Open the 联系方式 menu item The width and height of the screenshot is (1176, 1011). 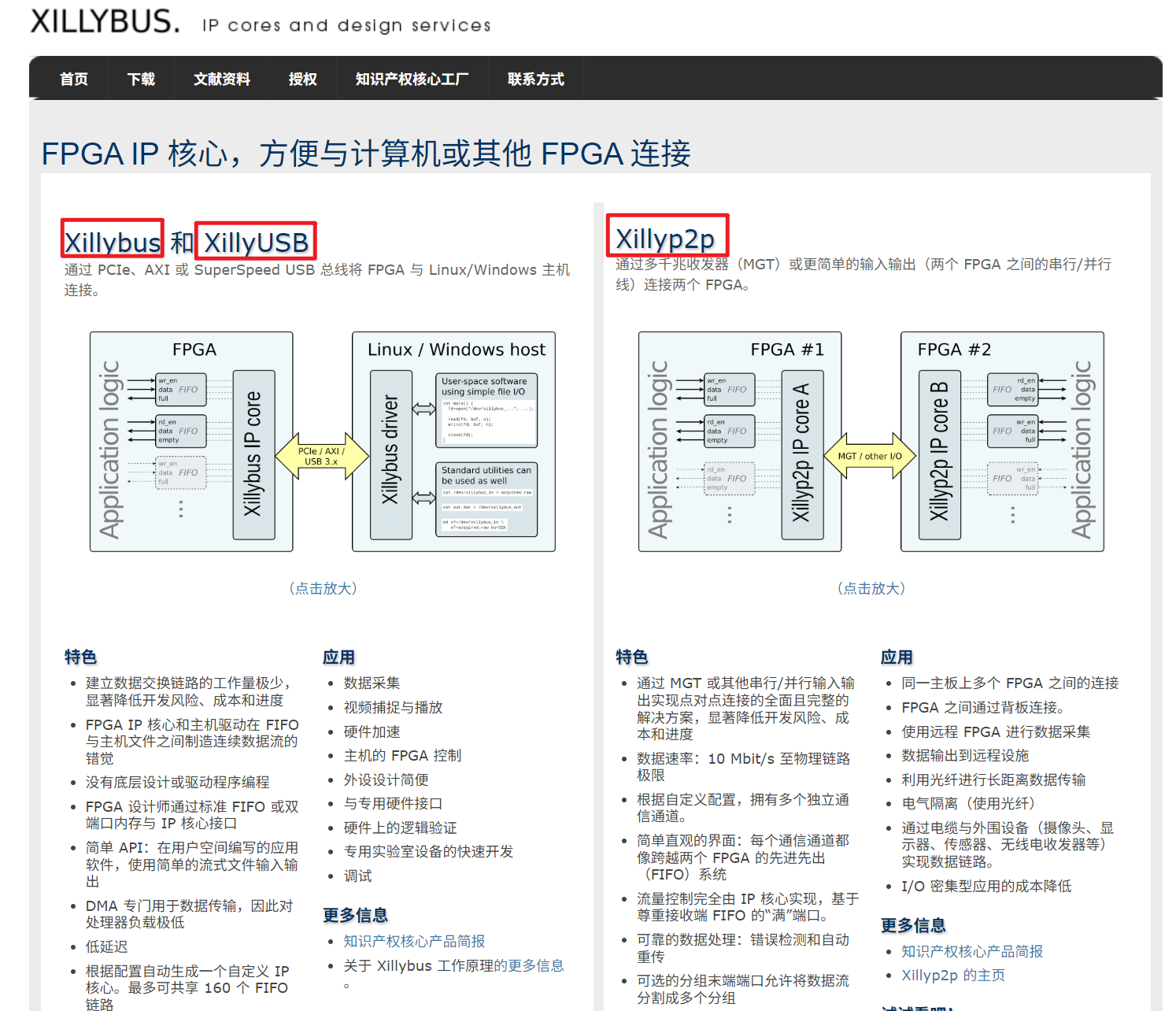tap(536, 79)
